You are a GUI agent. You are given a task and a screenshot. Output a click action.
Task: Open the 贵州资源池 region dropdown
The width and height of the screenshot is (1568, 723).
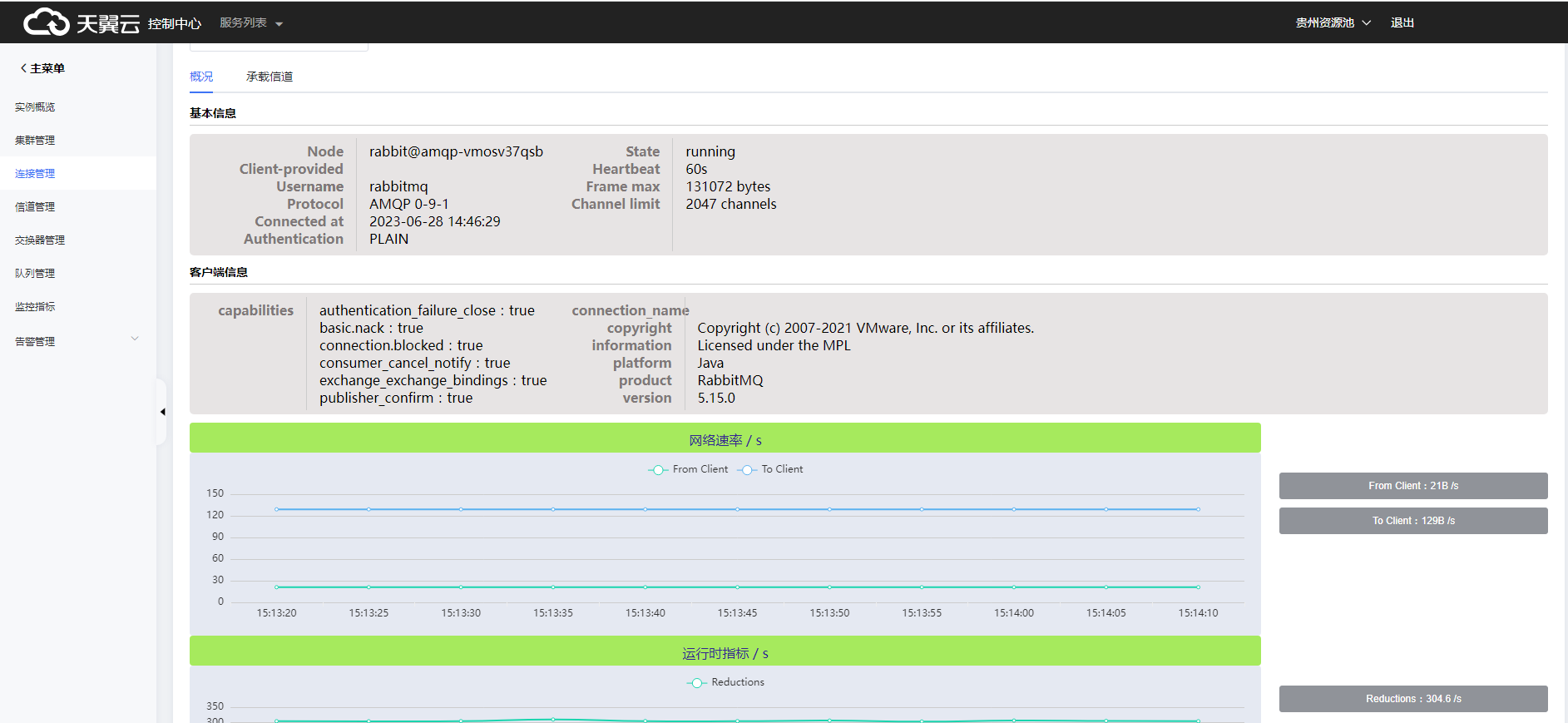pyautogui.click(x=1333, y=23)
